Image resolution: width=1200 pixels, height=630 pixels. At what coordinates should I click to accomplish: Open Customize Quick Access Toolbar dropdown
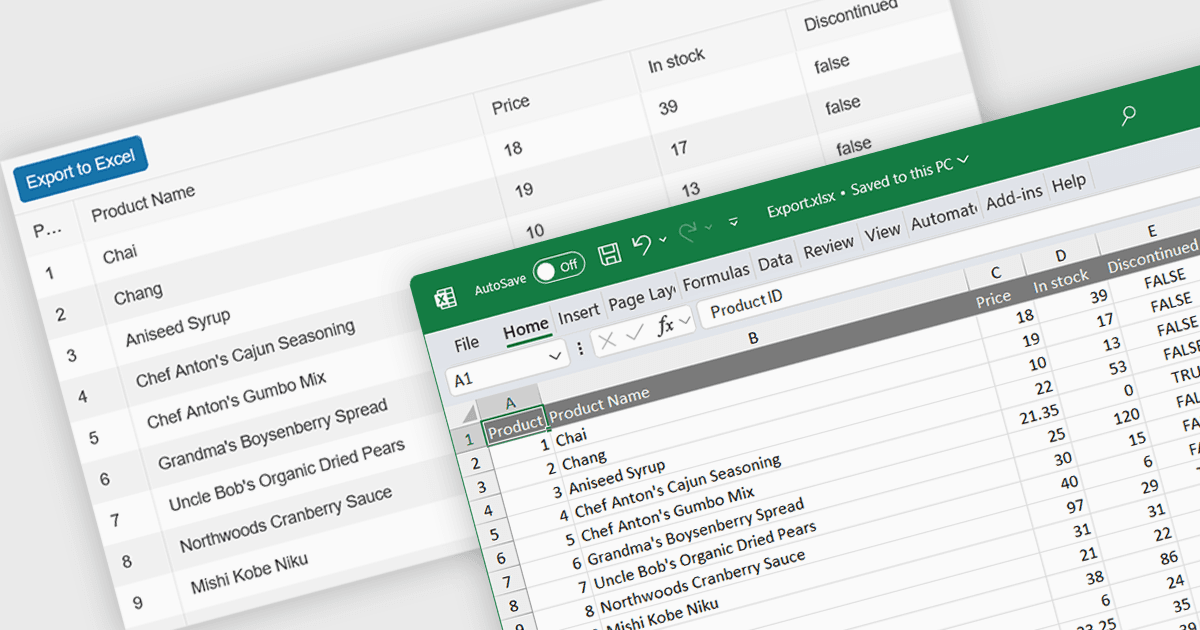click(x=734, y=221)
